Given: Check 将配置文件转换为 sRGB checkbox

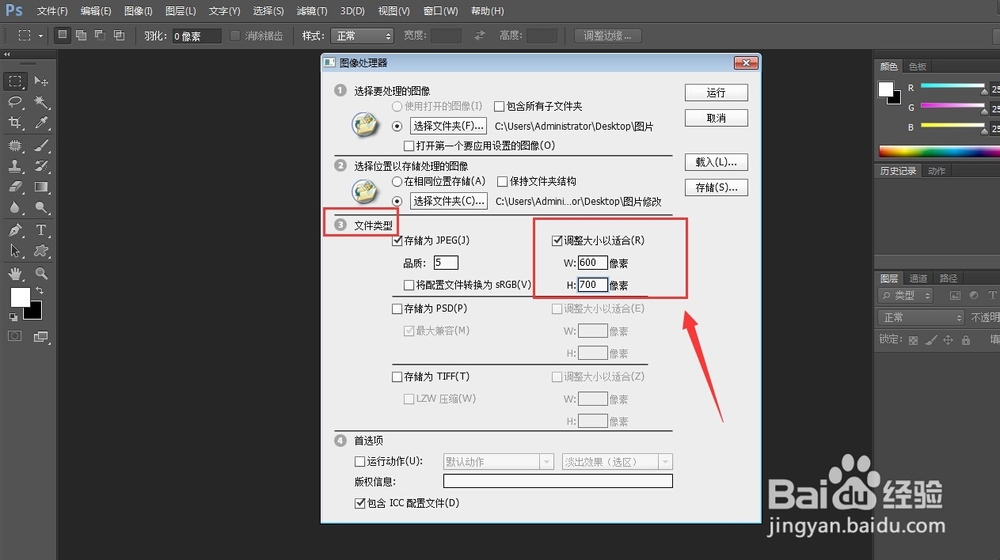Looking at the screenshot, I should click(409, 285).
